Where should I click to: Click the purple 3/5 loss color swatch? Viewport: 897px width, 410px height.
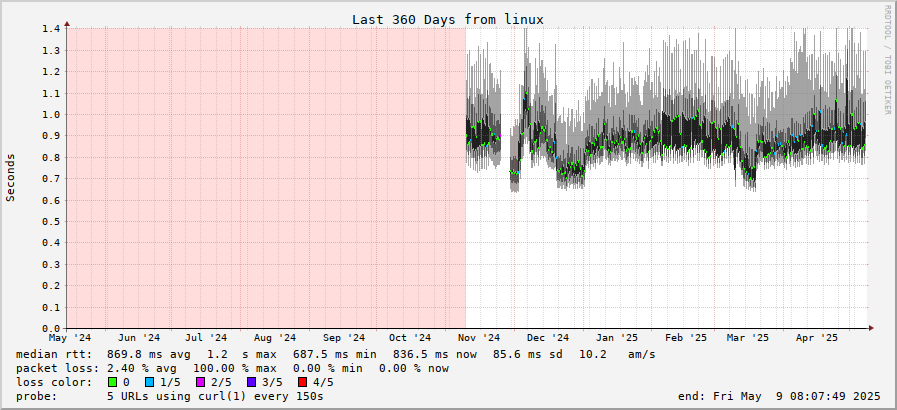coord(251,382)
